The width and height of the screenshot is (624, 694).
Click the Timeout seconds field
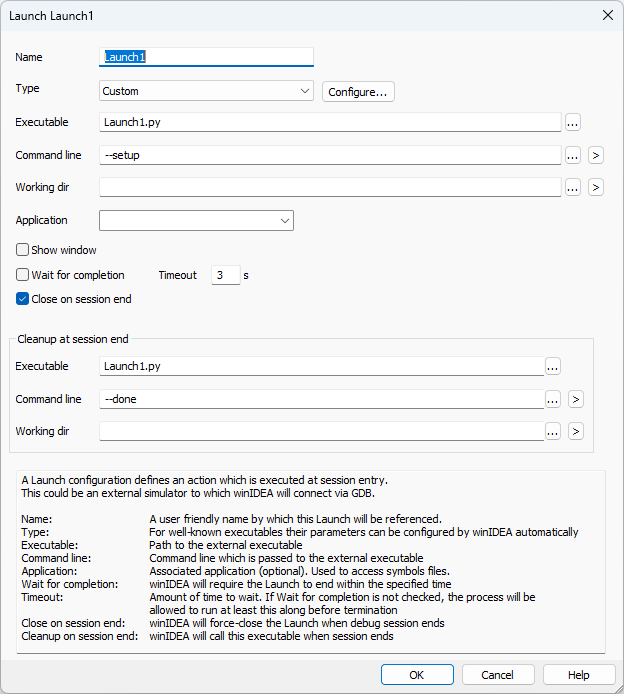pyautogui.click(x=225, y=275)
